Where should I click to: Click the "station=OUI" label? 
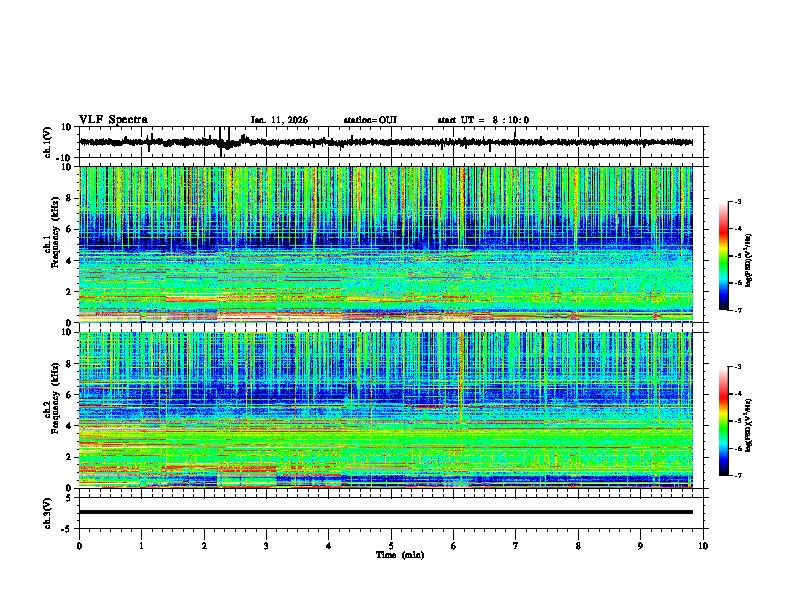click(370, 120)
